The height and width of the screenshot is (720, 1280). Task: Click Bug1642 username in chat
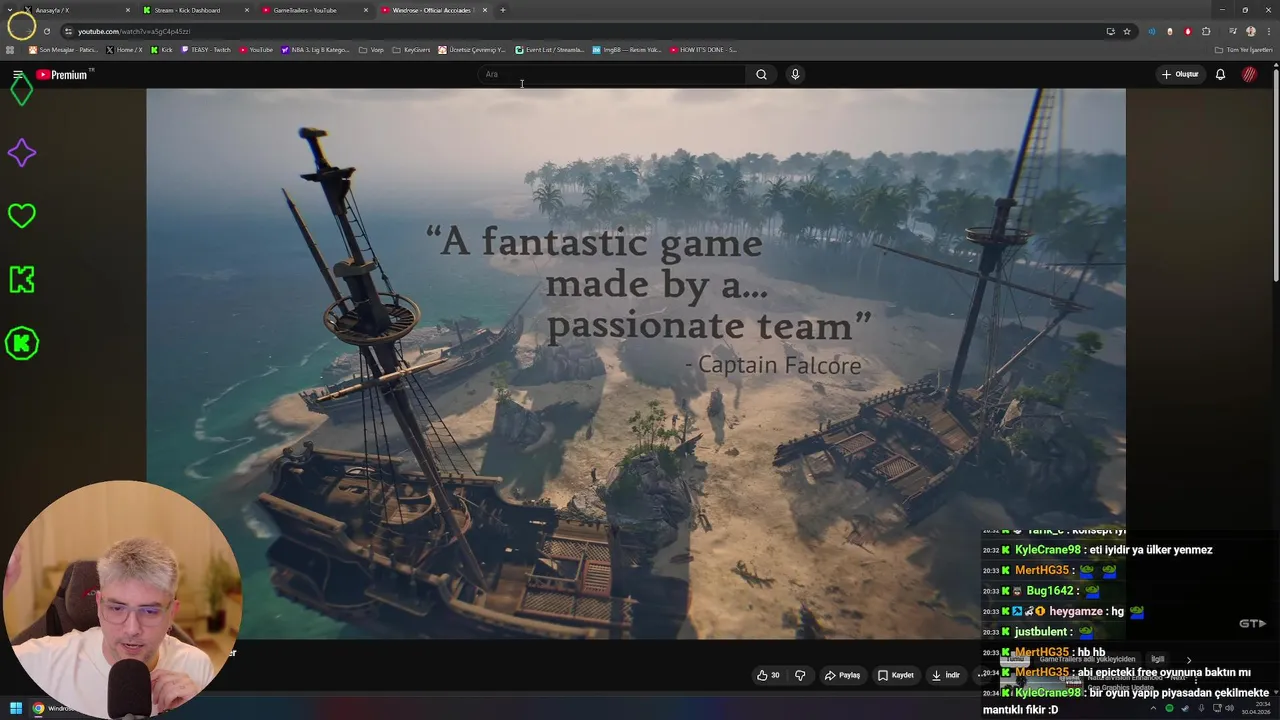pos(1050,591)
